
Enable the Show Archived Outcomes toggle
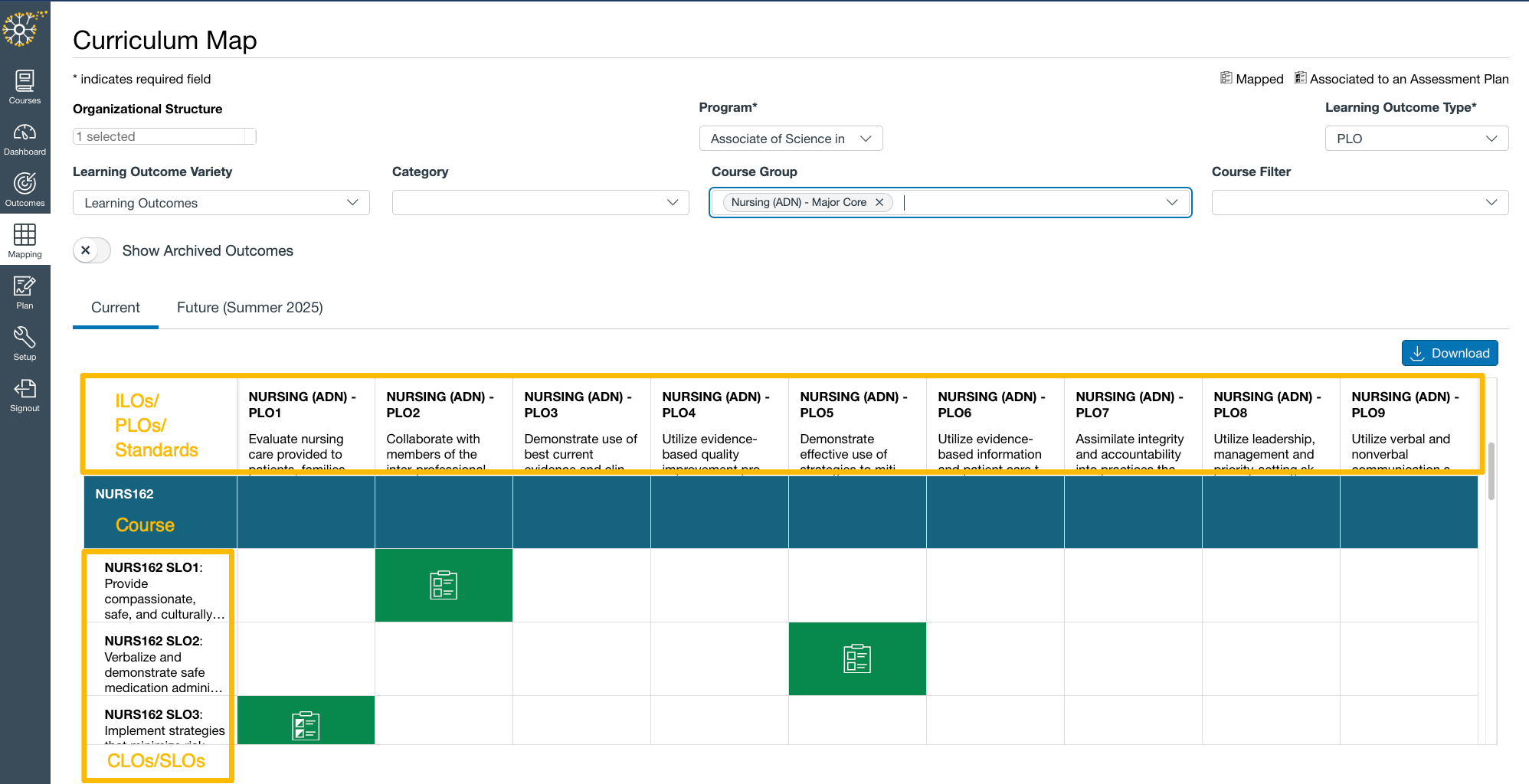coord(91,250)
